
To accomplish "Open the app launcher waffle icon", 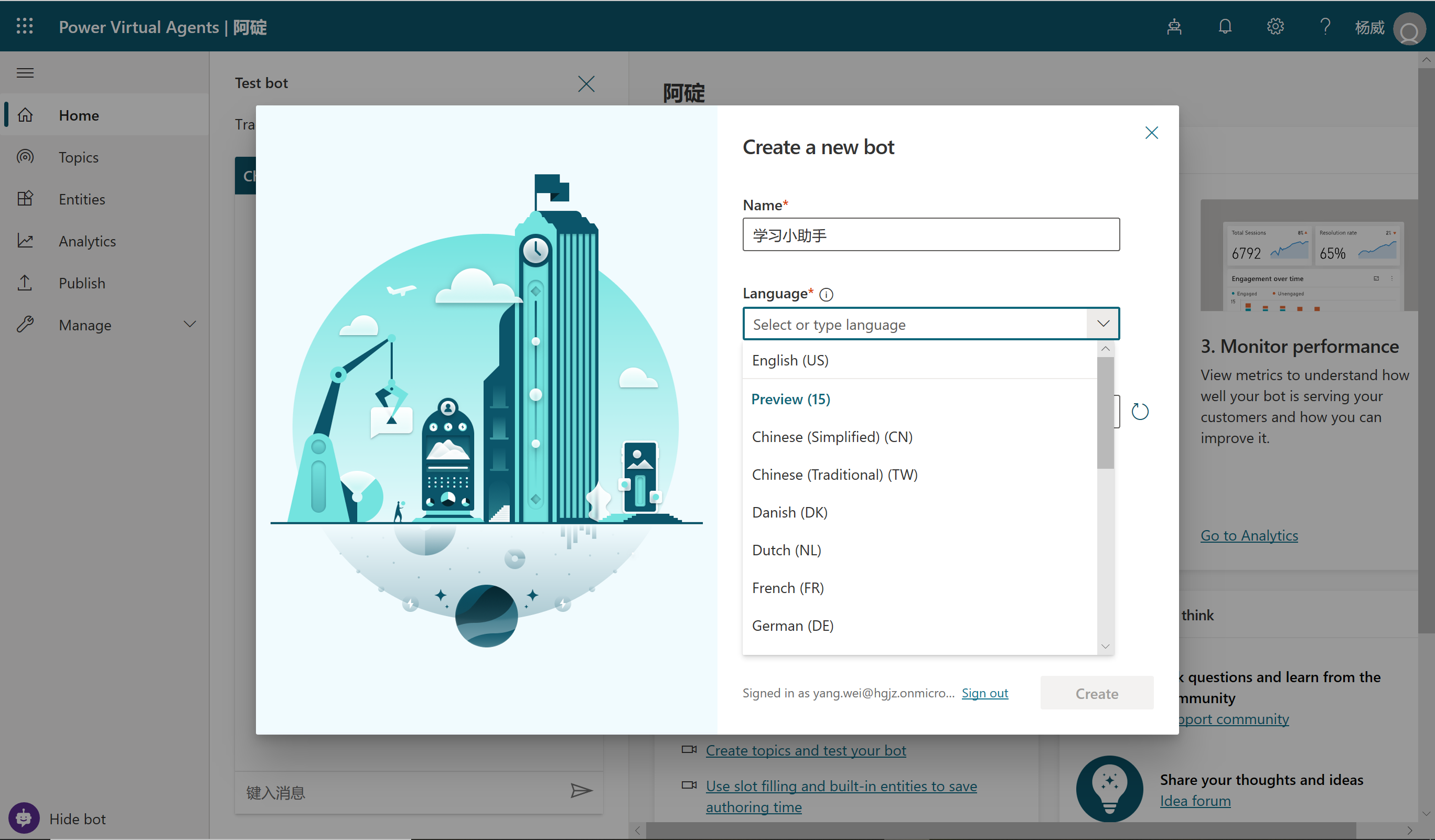I will point(25,26).
